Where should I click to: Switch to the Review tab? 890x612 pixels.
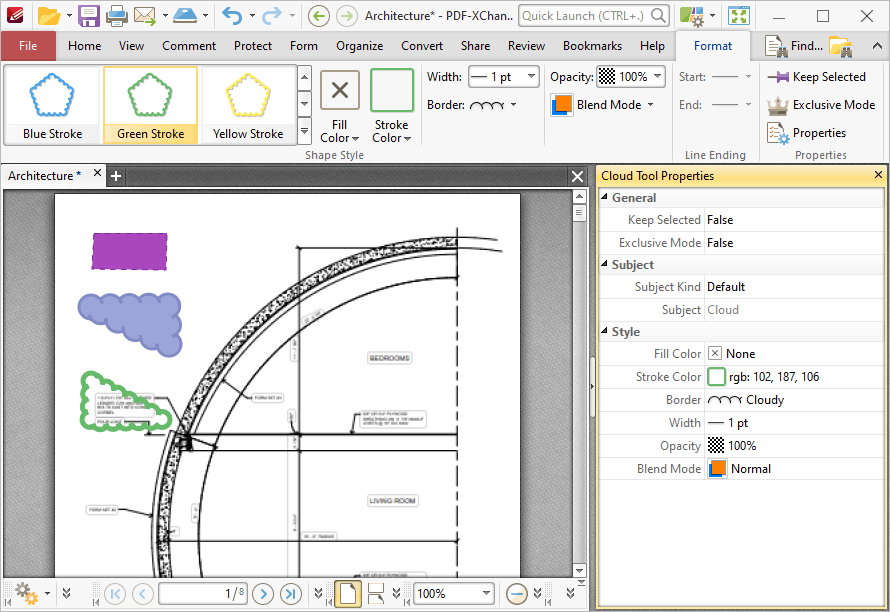point(526,46)
